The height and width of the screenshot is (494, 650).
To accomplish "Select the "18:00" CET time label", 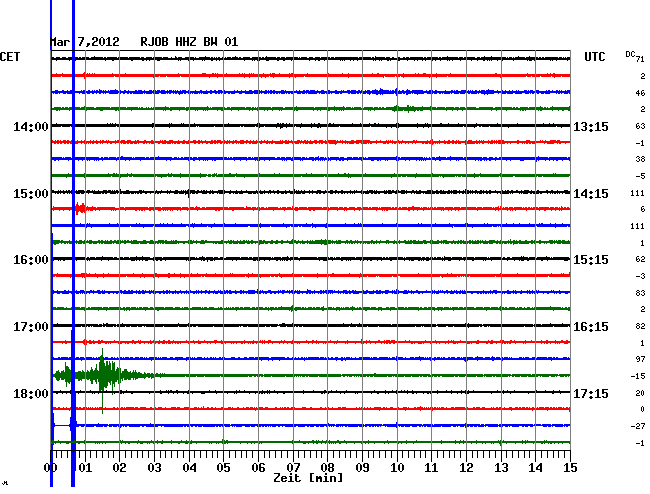I will [31, 394].
